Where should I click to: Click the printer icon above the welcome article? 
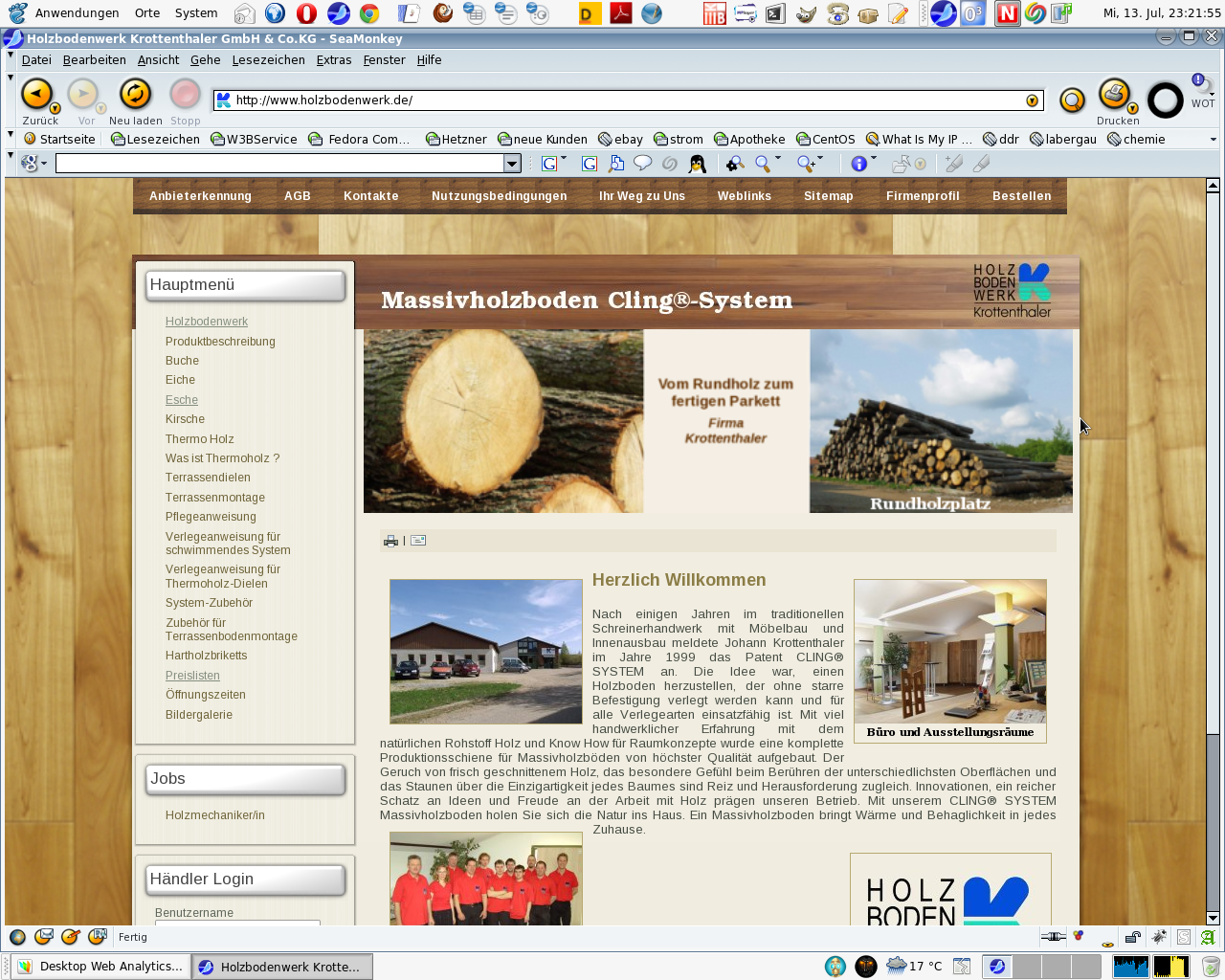(x=390, y=541)
